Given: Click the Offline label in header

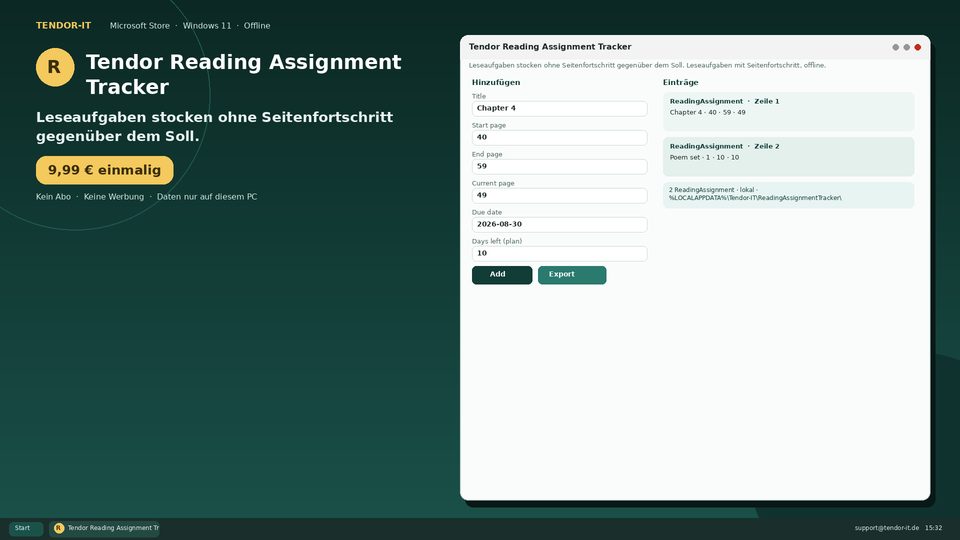Looking at the screenshot, I should click(x=257, y=26).
